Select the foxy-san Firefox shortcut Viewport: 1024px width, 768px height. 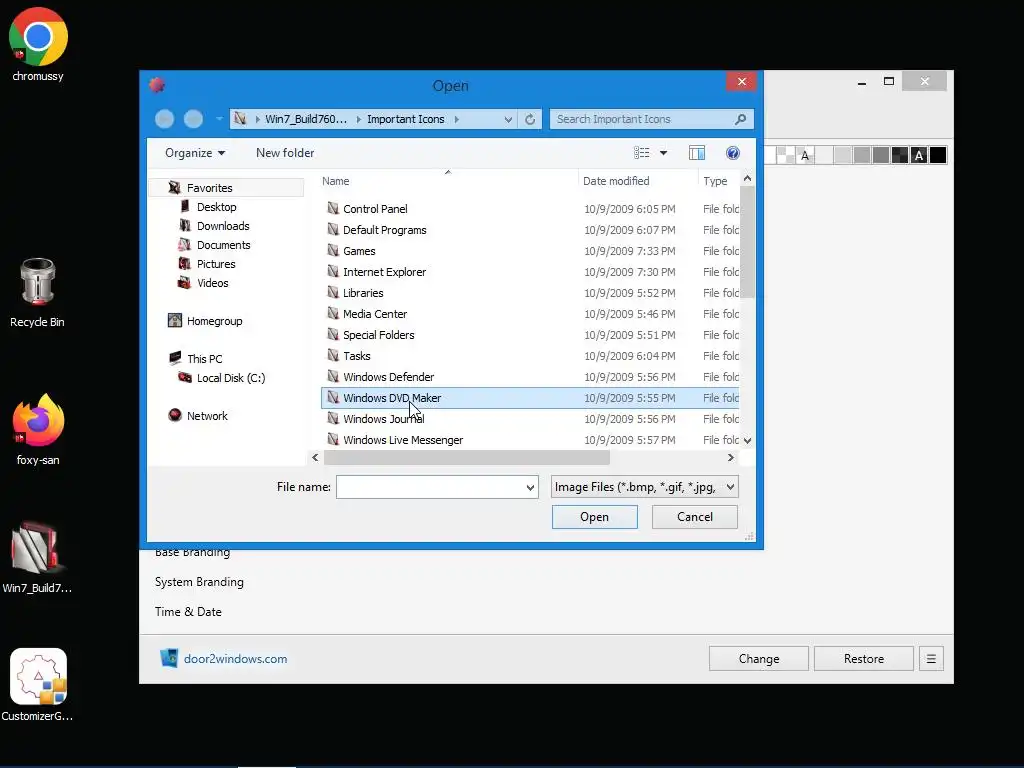[38, 429]
